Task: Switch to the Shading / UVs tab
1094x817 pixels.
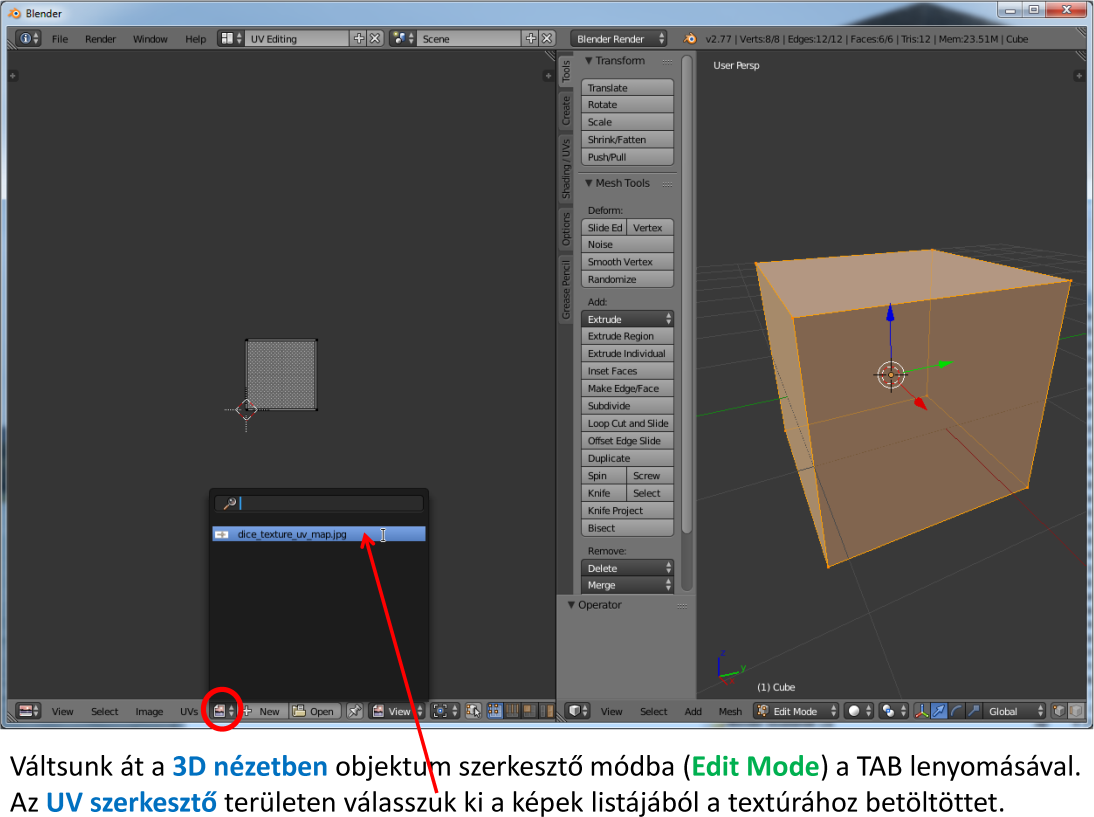Action: [566, 166]
